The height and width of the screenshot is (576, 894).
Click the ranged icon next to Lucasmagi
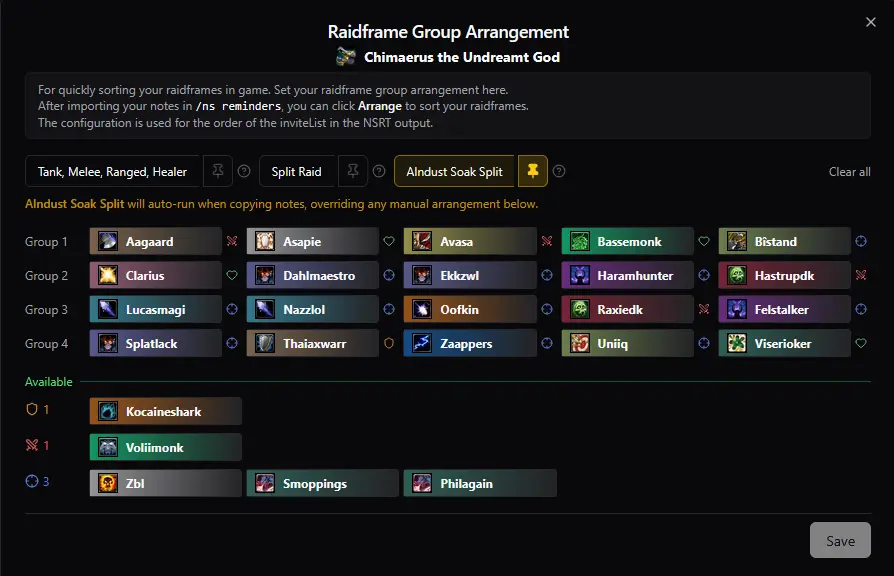pyautogui.click(x=232, y=309)
